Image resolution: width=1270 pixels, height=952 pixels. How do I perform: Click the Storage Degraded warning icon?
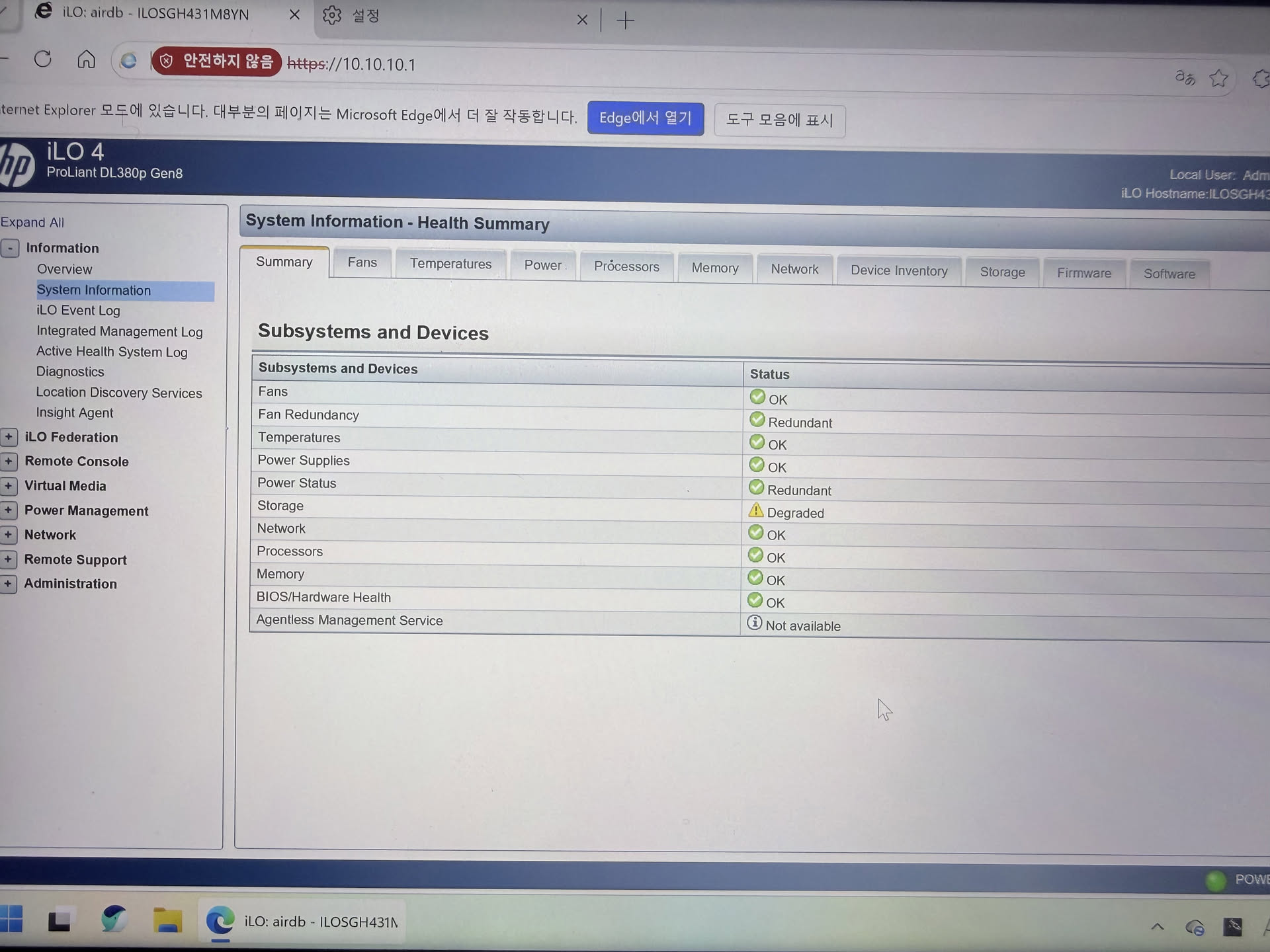[755, 511]
